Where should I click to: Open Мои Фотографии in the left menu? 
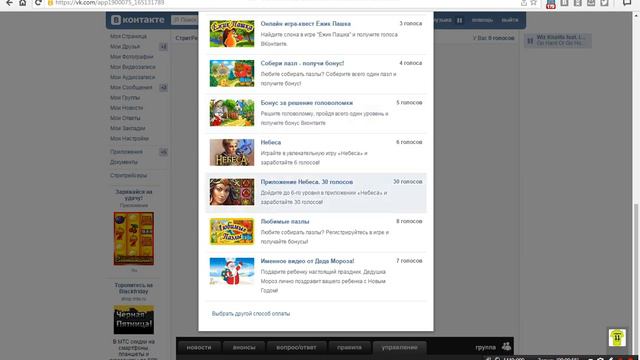(x=131, y=57)
